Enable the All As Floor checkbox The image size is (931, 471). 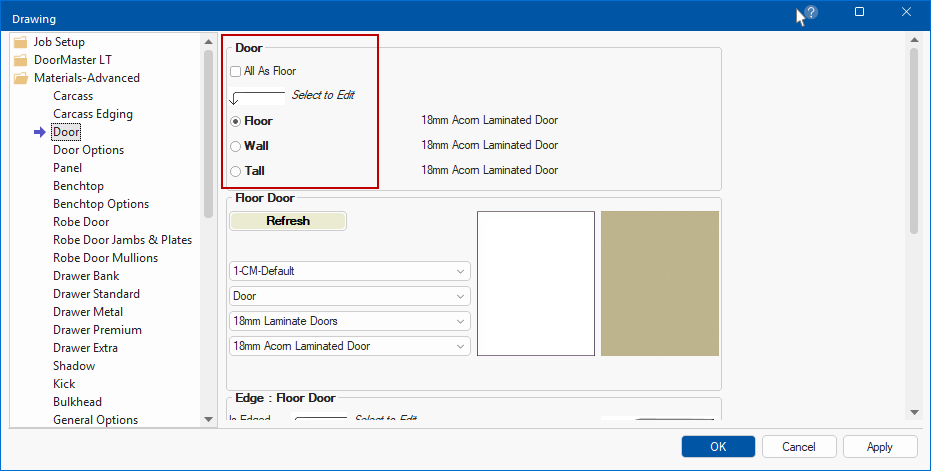235,71
